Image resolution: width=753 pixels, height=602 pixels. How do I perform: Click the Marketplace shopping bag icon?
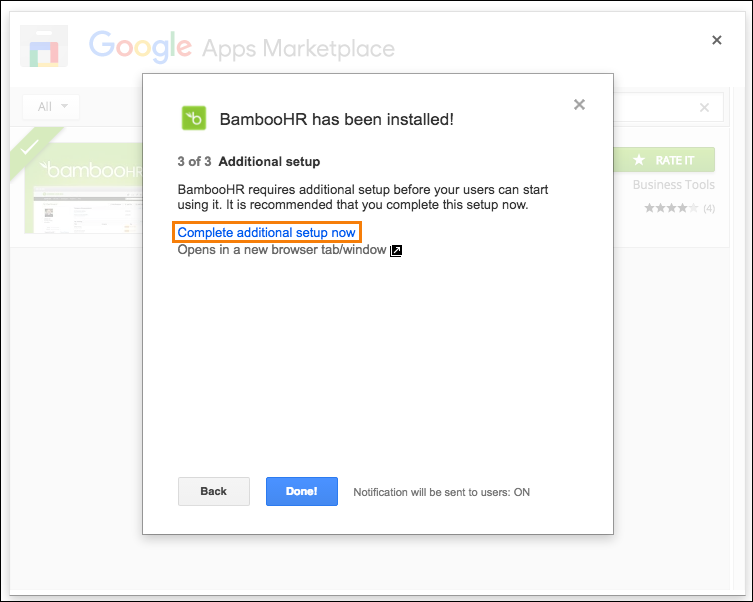(44, 46)
